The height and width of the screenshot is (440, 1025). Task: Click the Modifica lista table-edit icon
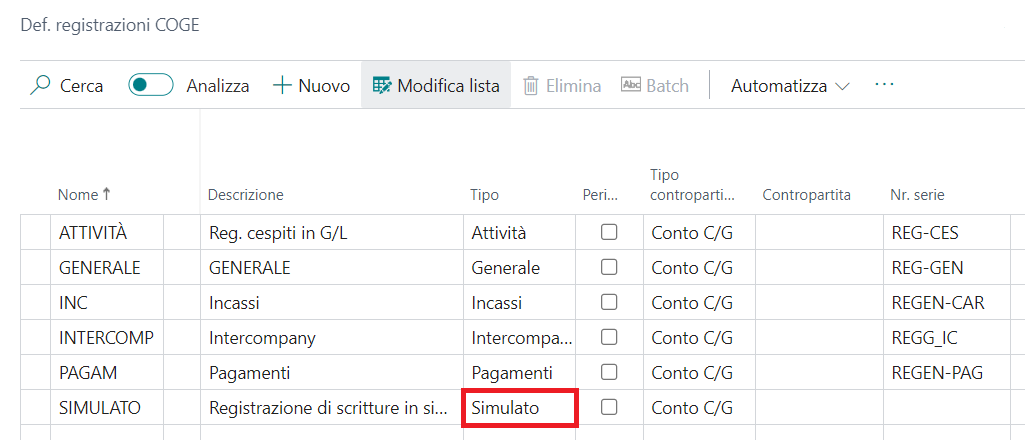coord(382,86)
